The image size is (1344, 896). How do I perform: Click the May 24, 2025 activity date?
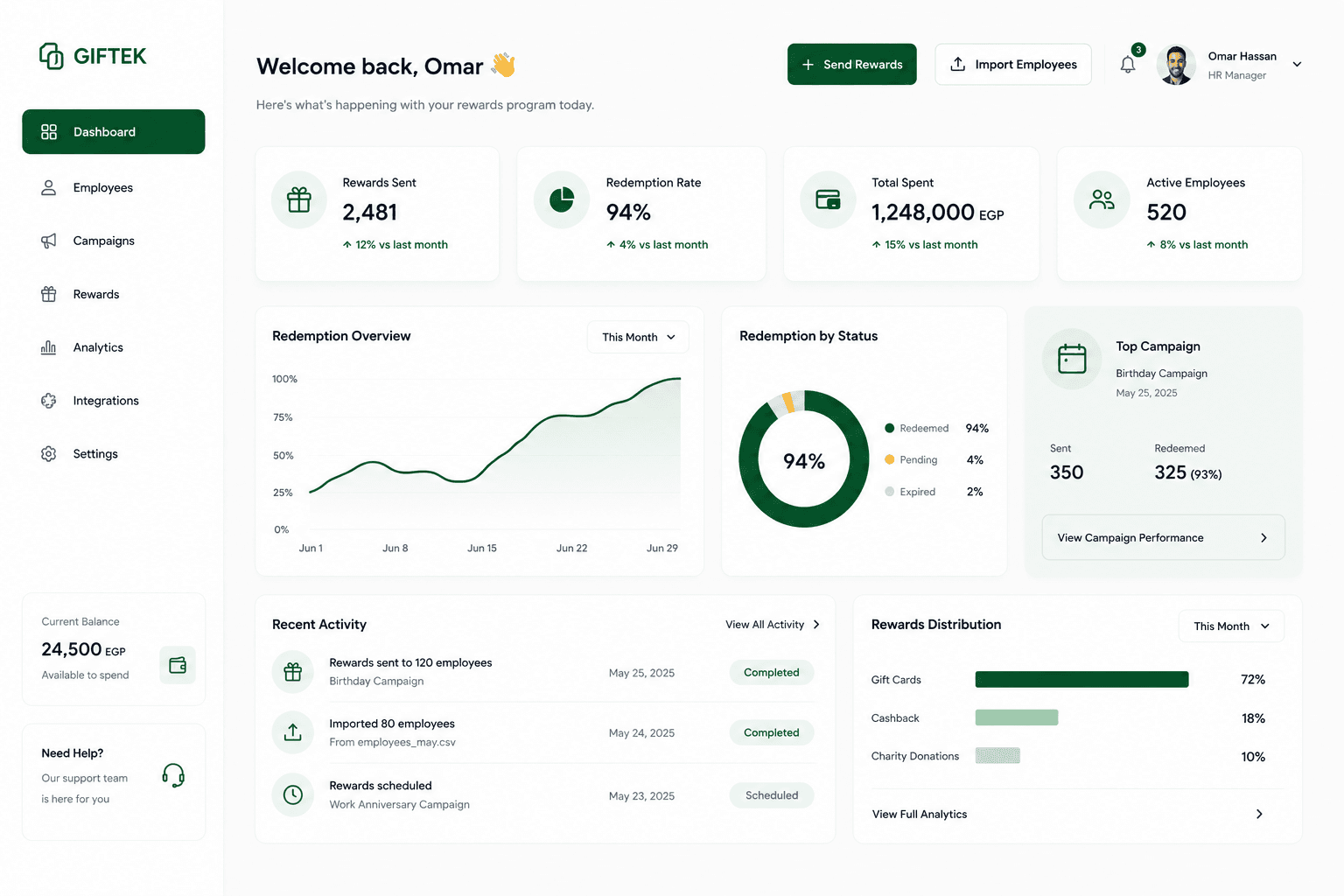click(x=642, y=733)
